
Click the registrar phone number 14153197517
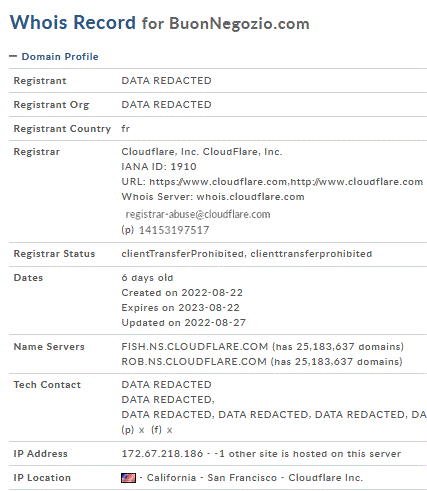coord(174,230)
